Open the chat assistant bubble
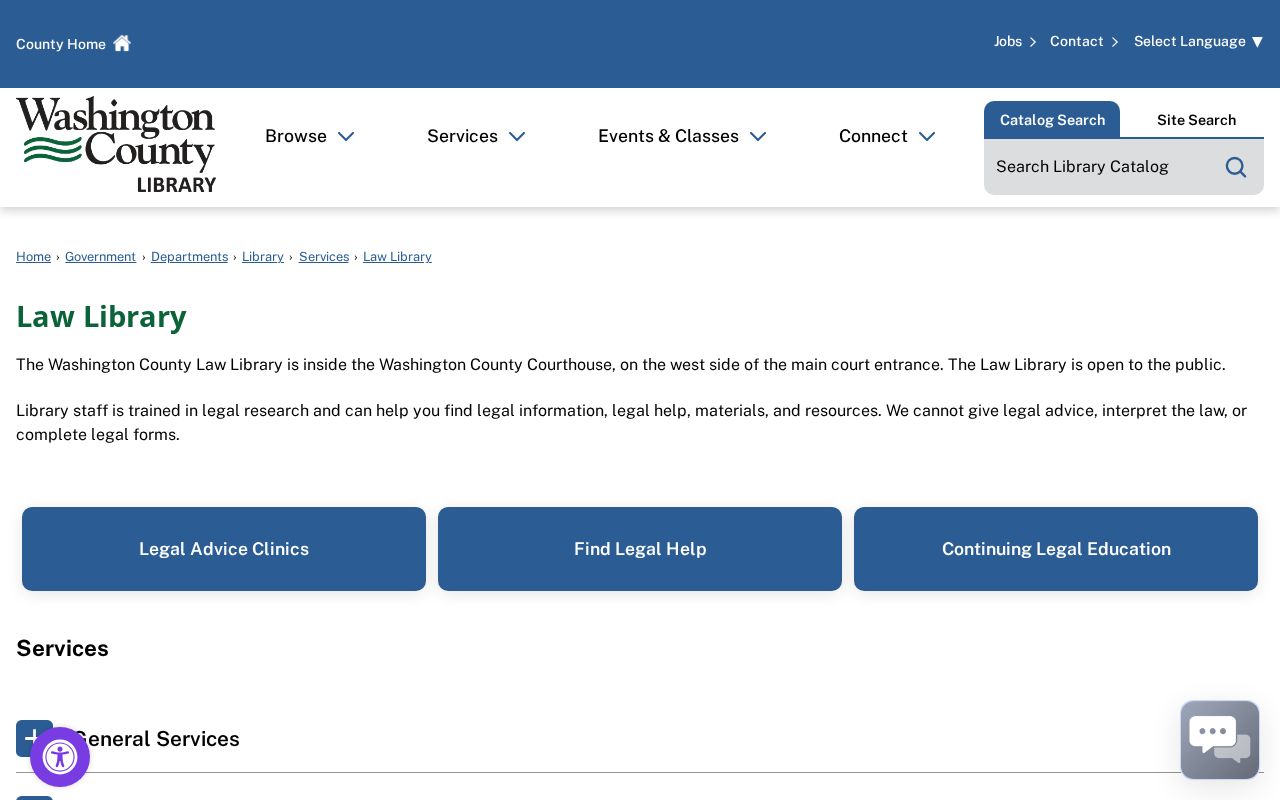The image size is (1280, 800). 1220,740
